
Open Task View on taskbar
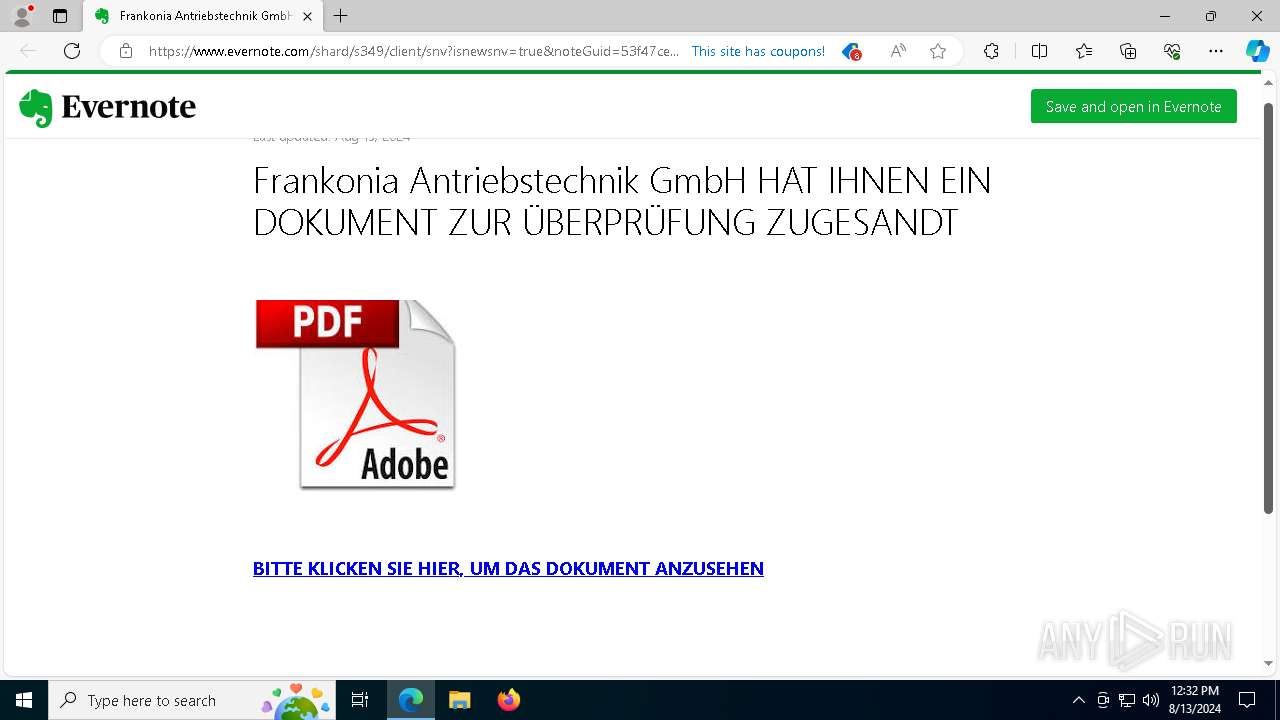(x=360, y=700)
